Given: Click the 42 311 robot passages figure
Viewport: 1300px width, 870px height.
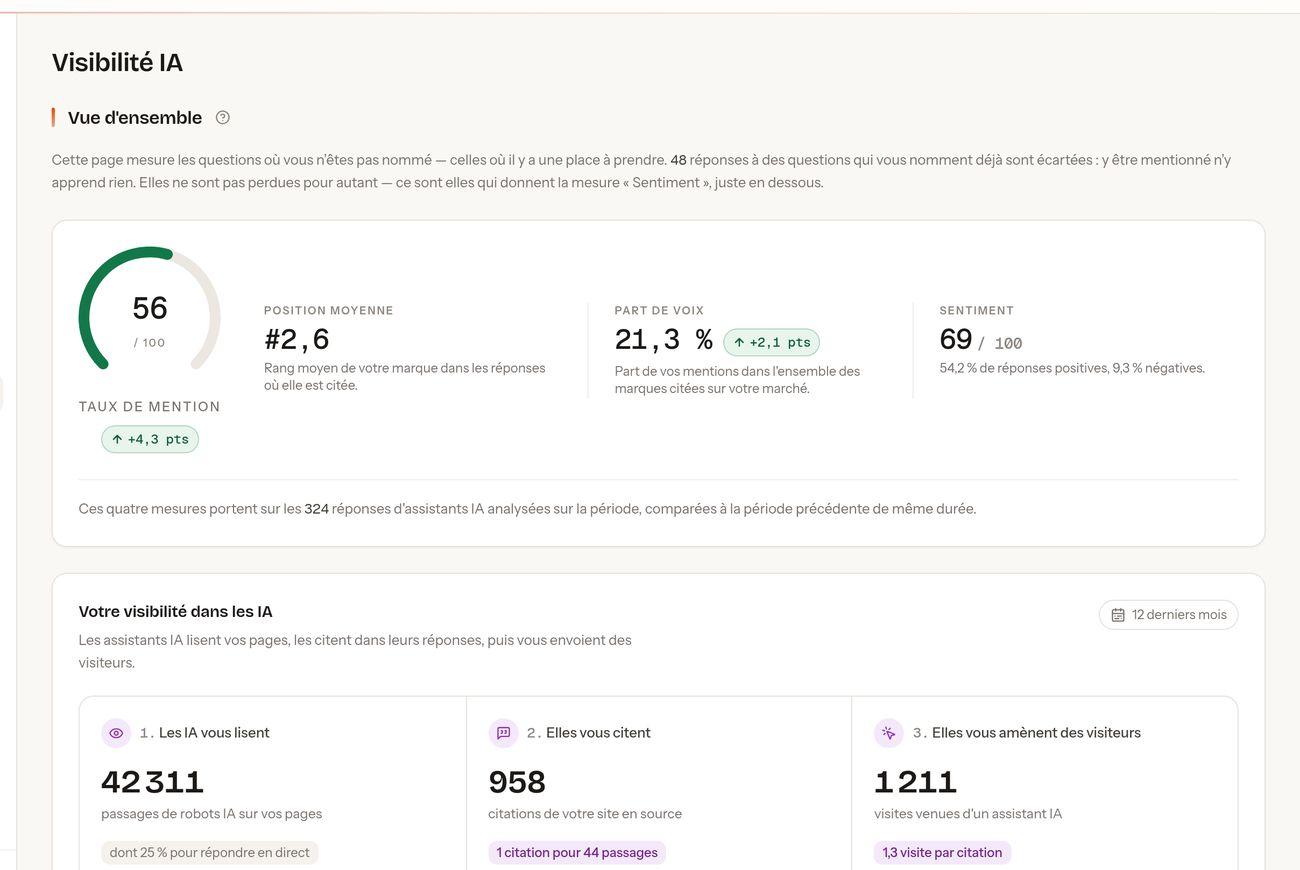Looking at the screenshot, I should click(153, 782).
